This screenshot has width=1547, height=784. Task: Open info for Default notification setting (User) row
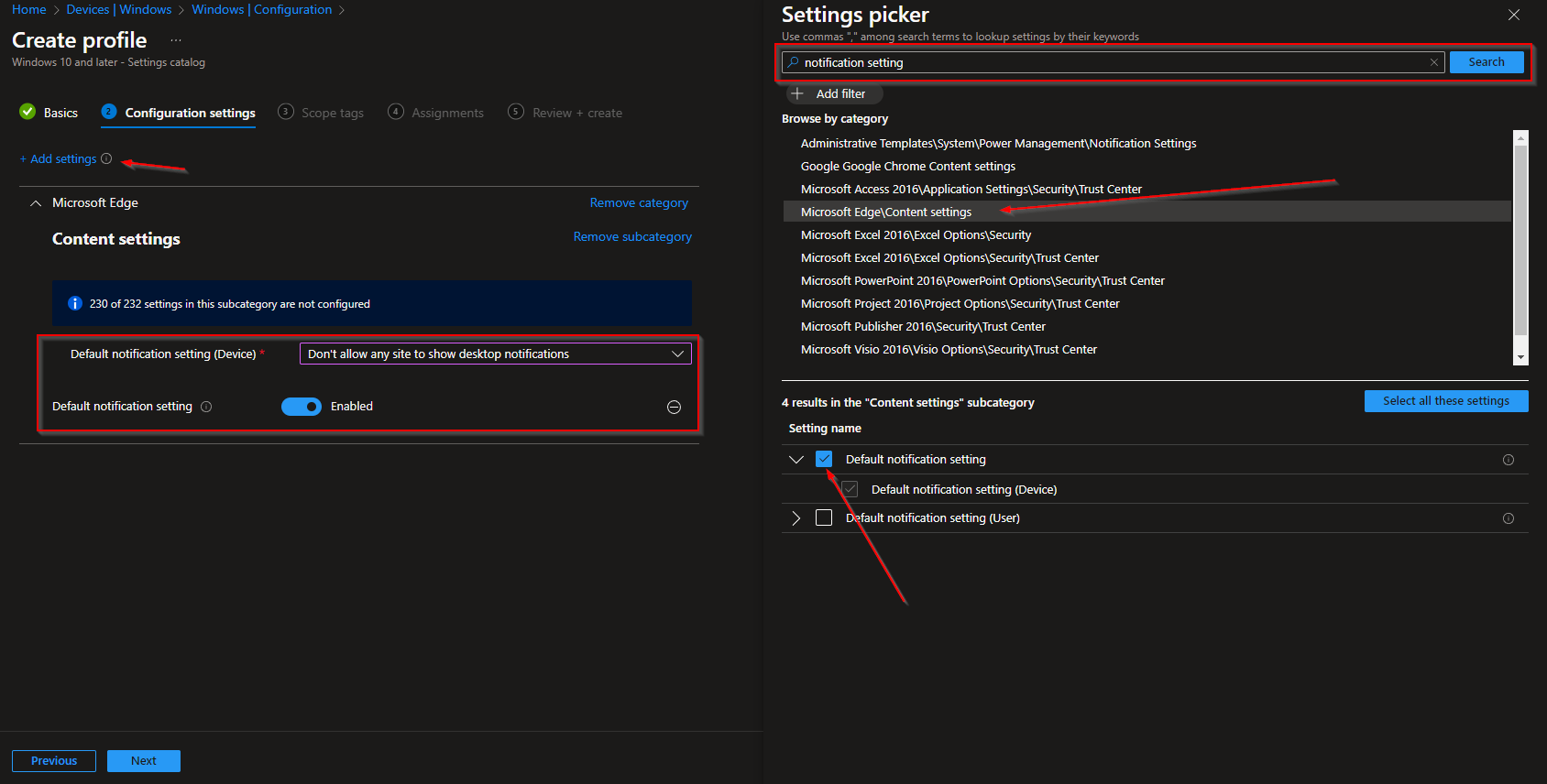click(x=1509, y=518)
